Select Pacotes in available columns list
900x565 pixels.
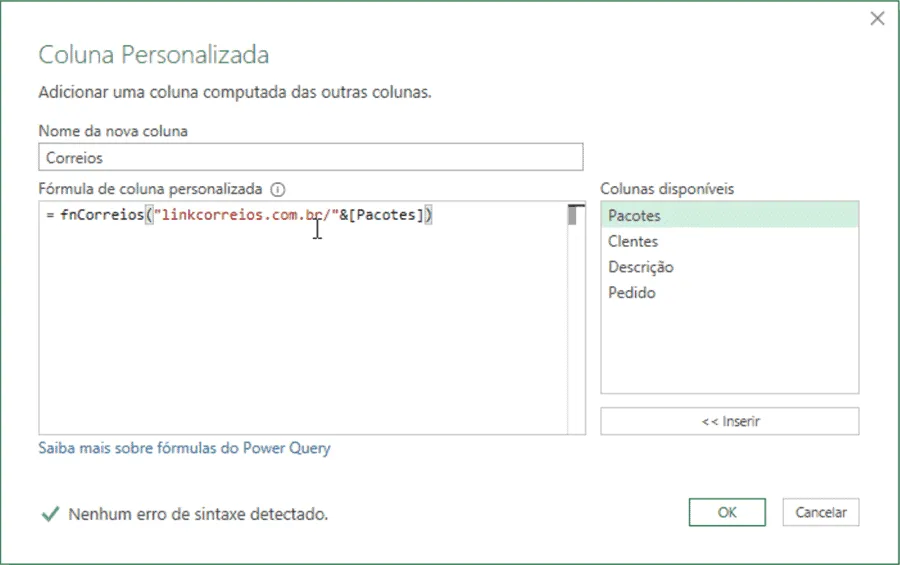(x=730, y=215)
